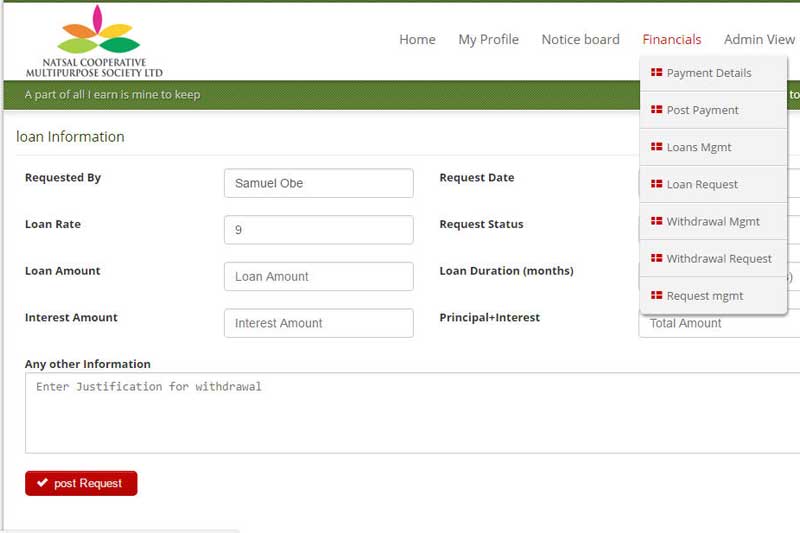Click the Natsal Cooperative logo
This screenshot has height=533, width=800.
click(x=95, y=41)
